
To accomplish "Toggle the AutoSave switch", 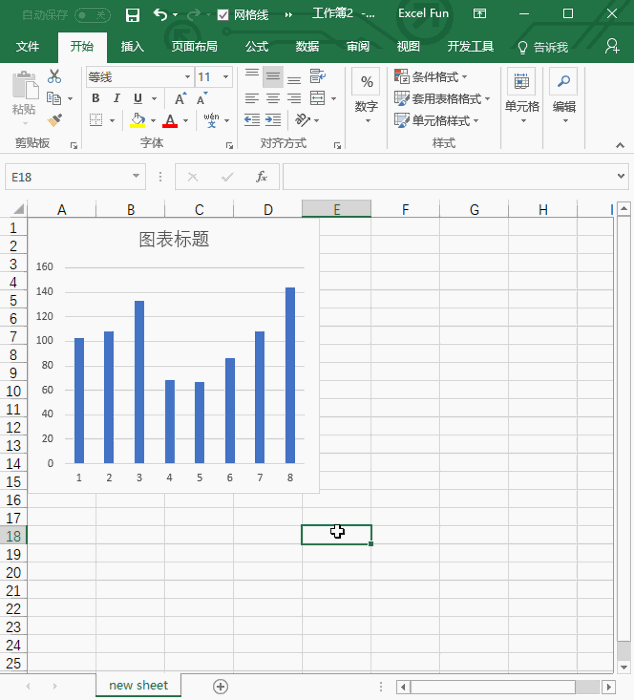I will pyautogui.click(x=91, y=15).
